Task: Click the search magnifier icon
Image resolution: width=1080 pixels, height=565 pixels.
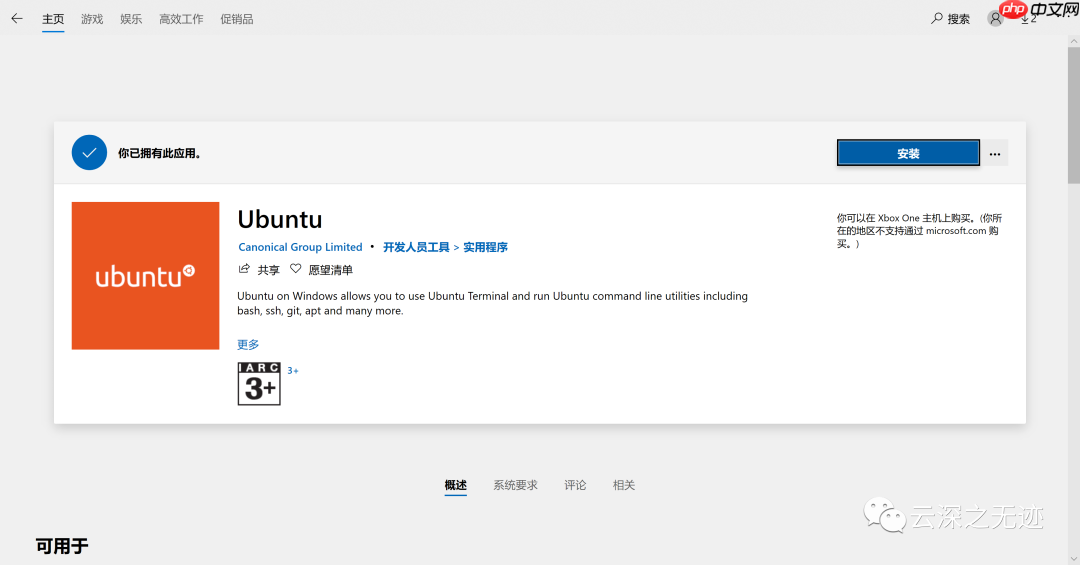Action: (937, 18)
